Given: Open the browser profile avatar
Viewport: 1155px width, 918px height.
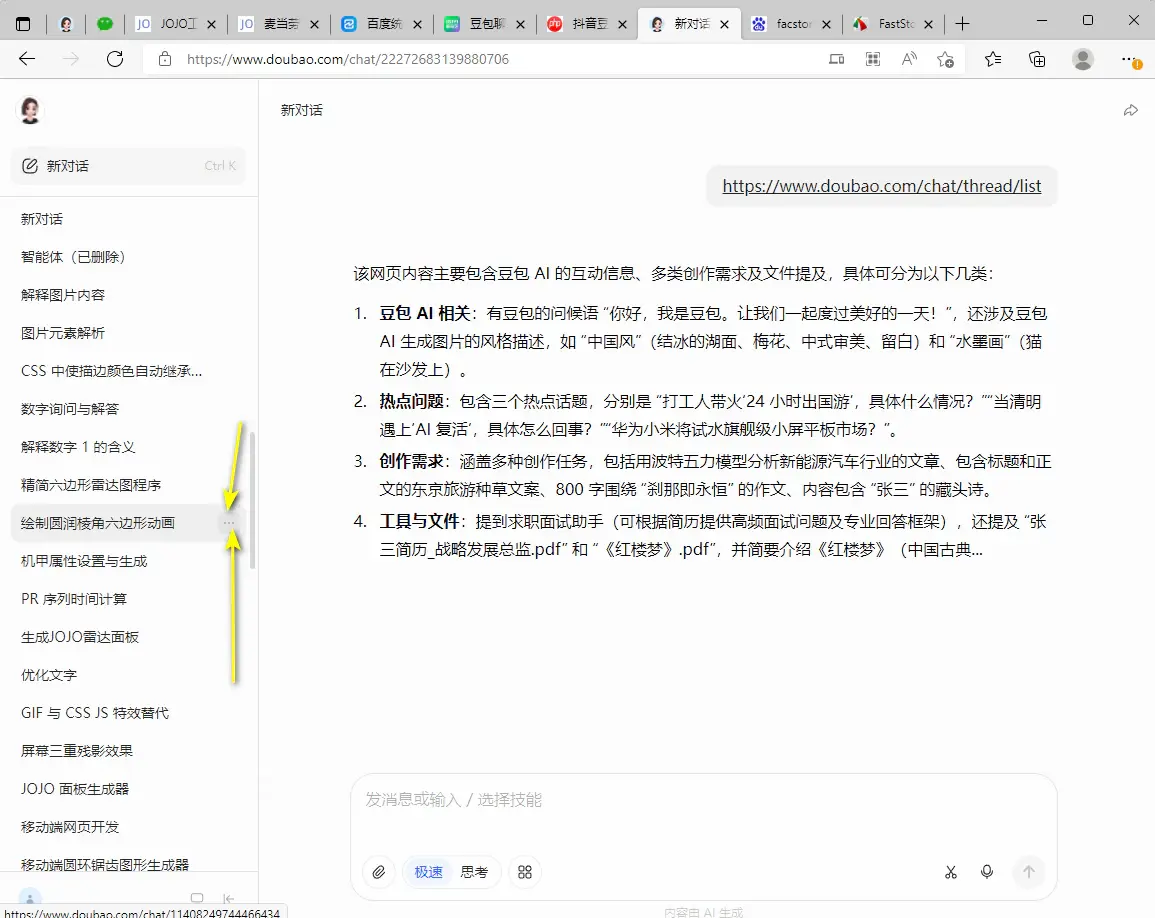Looking at the screenshot, I should pyautogui.click(x=1083, y=59).
